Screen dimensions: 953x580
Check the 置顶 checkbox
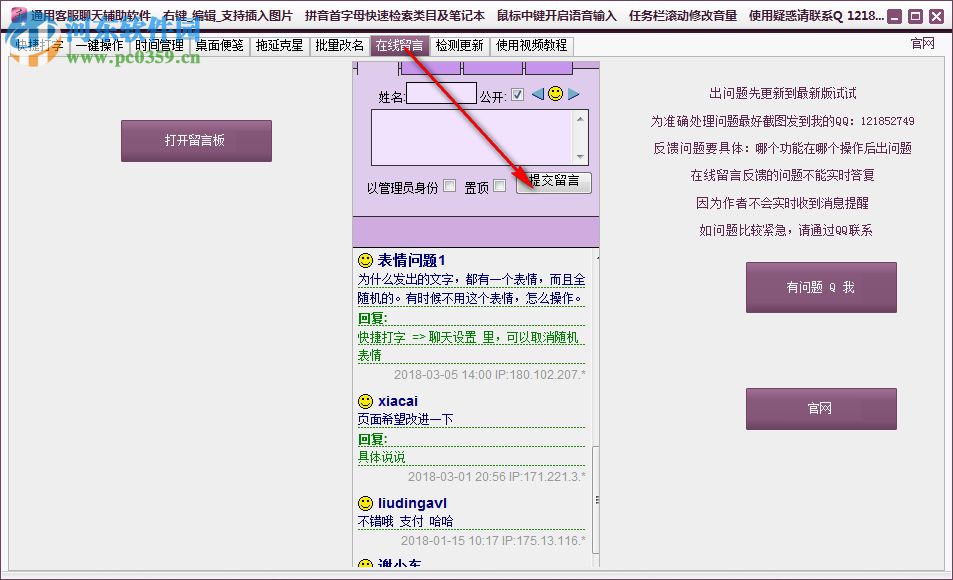pyautogui.click(x=499, y=186)
